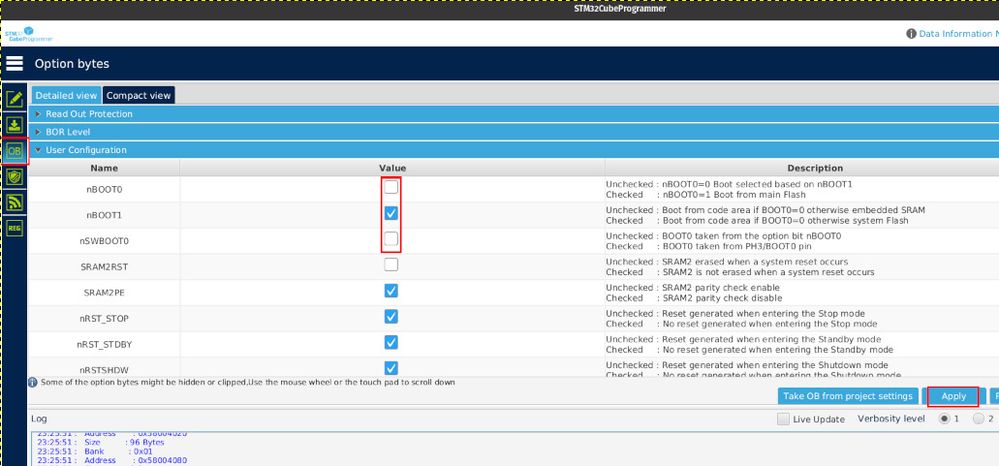999x466 pixels.
Task: Toggle the nSWBOOT0 checkbox
Action: tap(391, 238)
